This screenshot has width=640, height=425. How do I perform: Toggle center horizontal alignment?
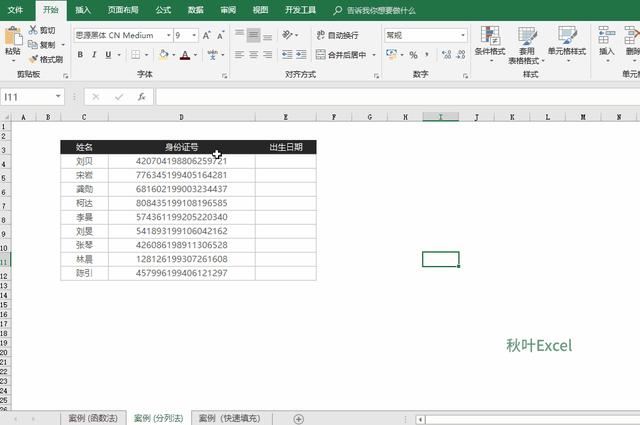(x=253, y=54)
